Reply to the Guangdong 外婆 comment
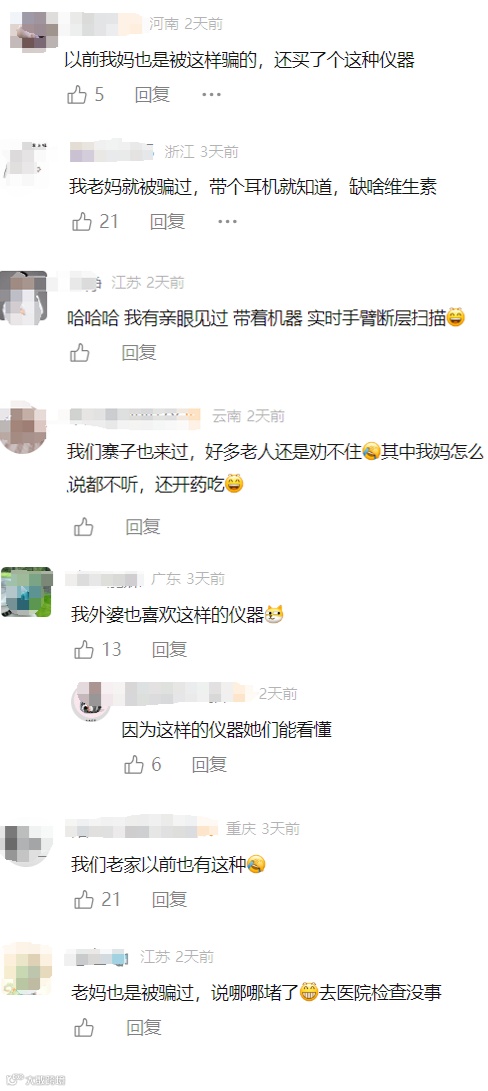 170,650
